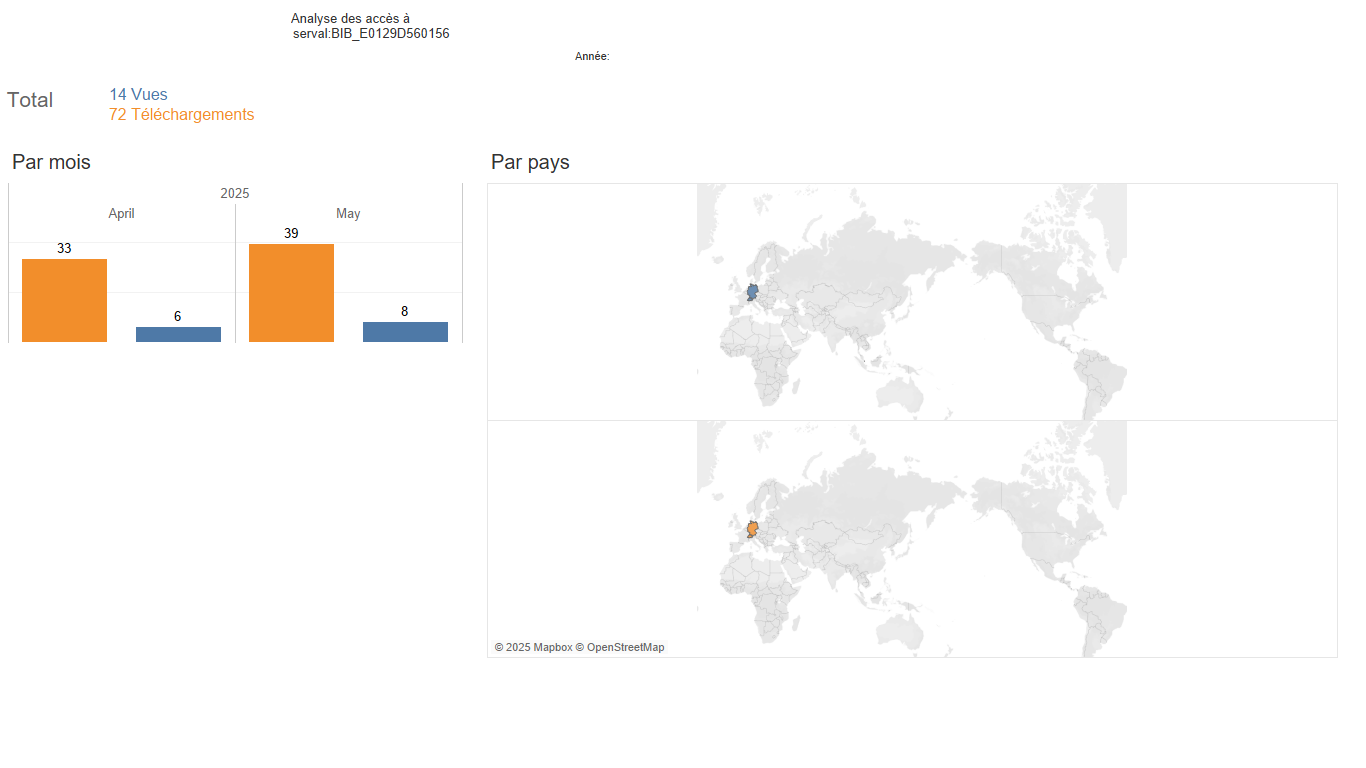Image resolution: width=1366 pixels, height=768 pixels.
Task: Open the OpenStreetMap attribution link
Action: 620,648
